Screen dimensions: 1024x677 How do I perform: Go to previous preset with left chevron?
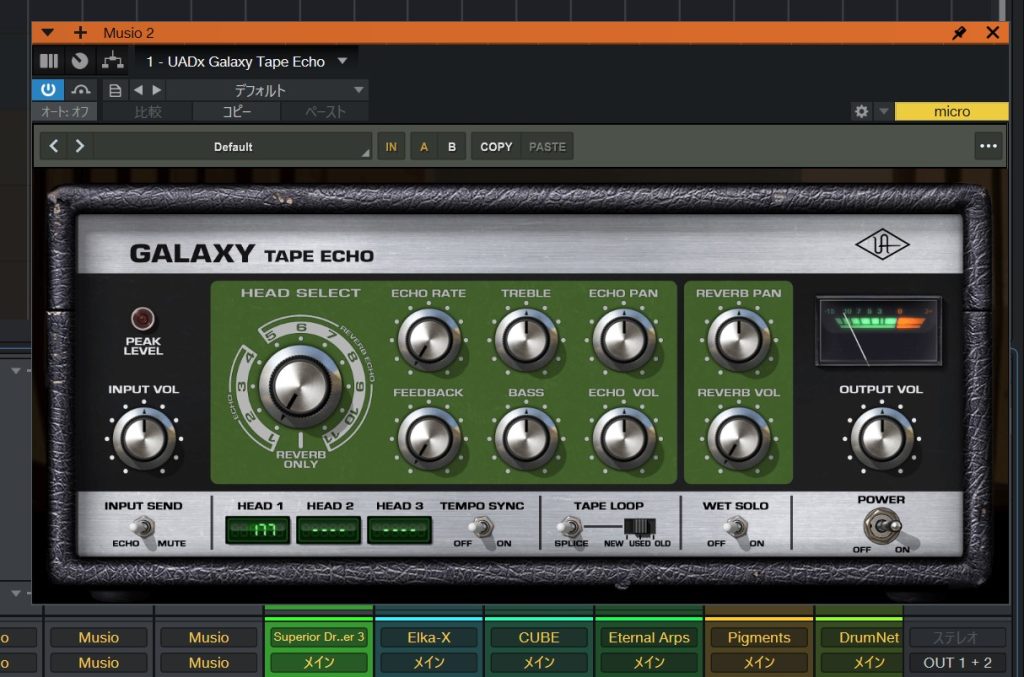54,146
